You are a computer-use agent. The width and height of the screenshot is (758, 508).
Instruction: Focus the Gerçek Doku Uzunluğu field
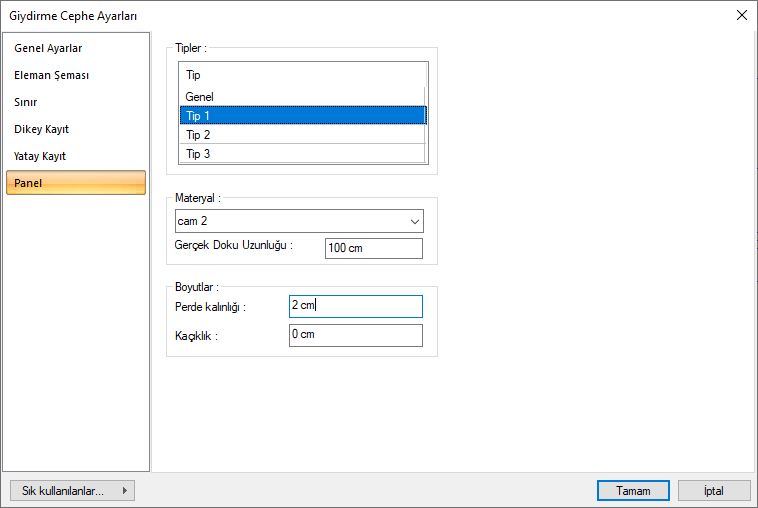click(373, 248)
